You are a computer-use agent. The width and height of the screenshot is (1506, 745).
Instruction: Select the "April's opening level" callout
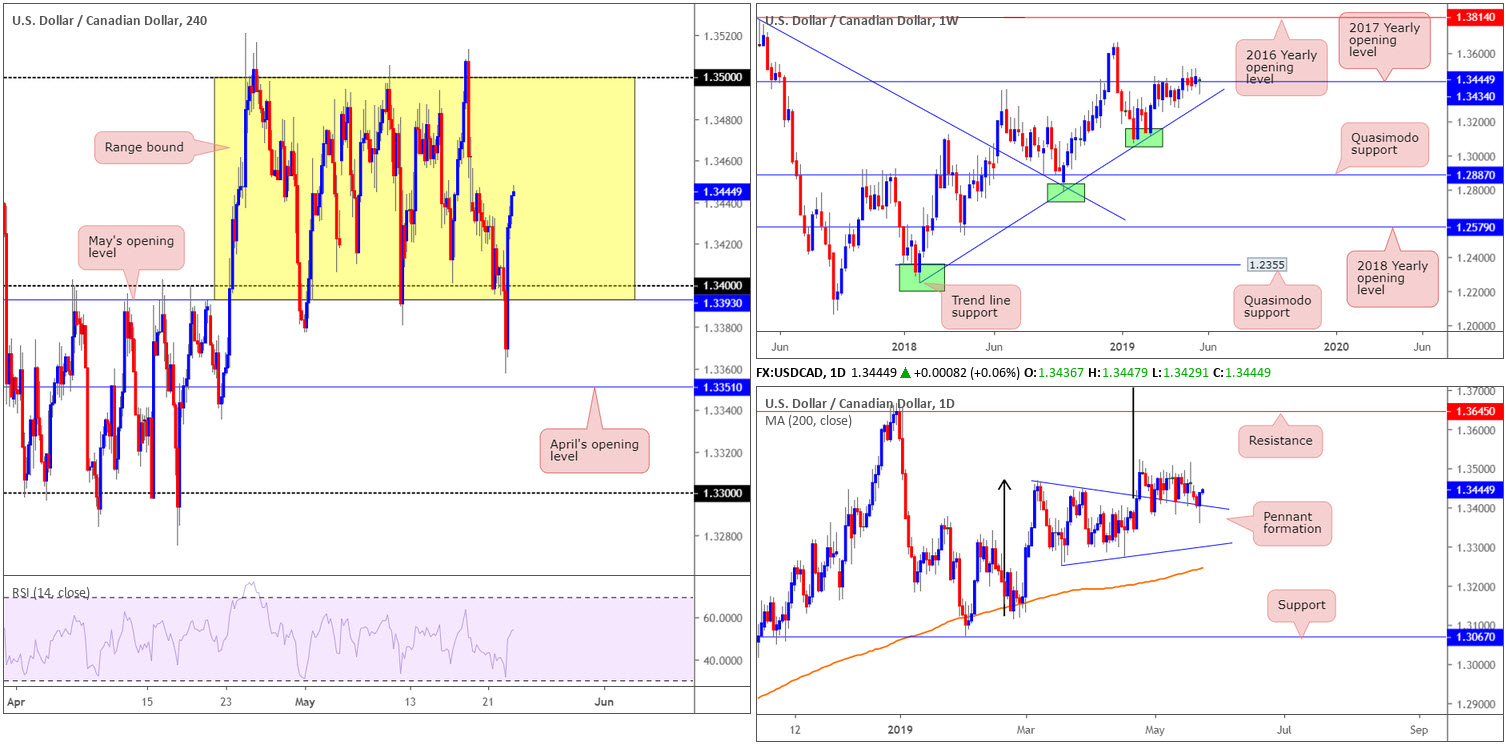point(593,451)
